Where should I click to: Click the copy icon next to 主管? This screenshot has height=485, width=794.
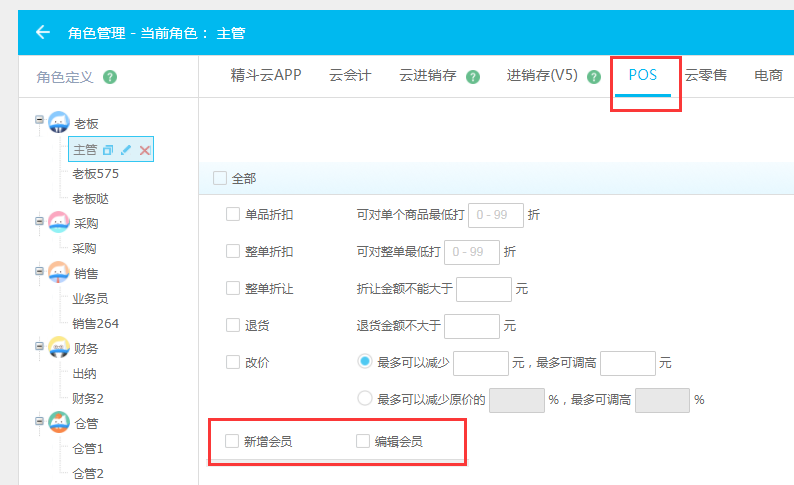click(x=109, y=150)
